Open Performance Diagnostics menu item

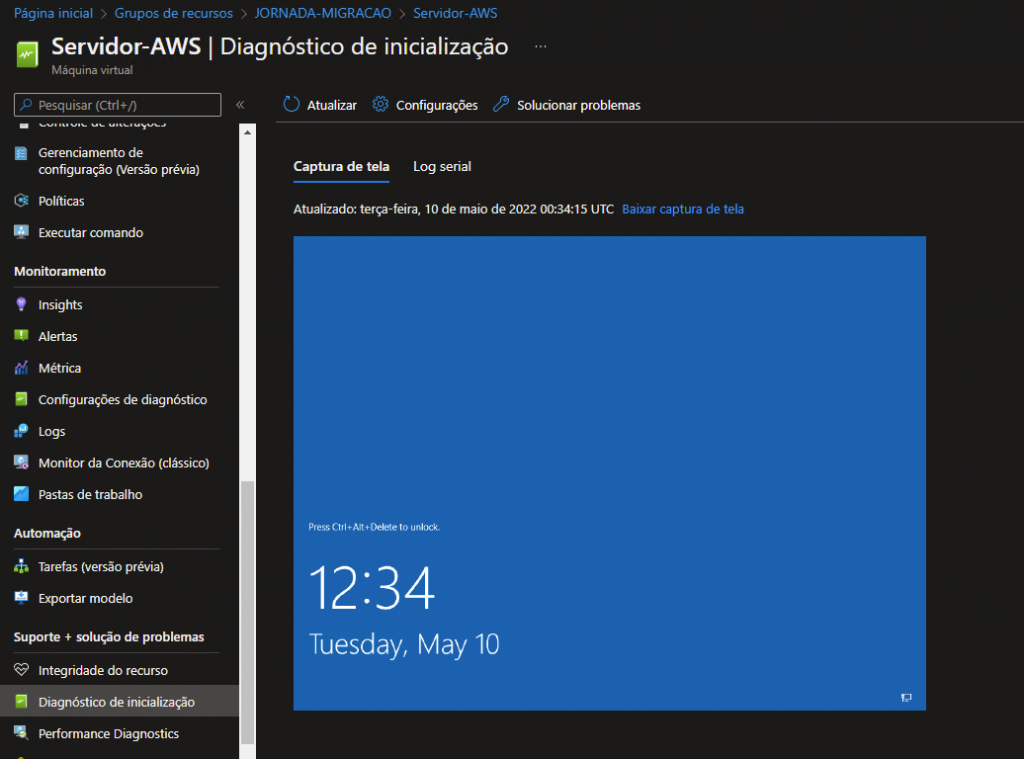coord(108,734)
